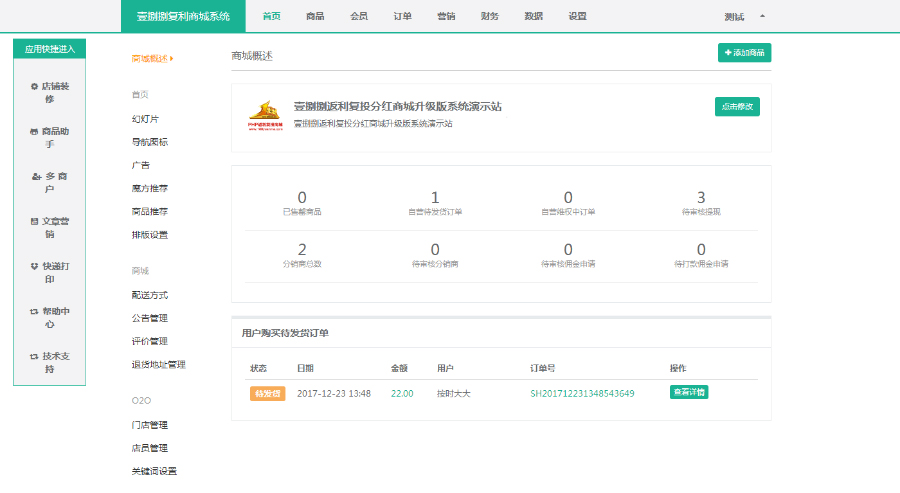The image size is (900, 493).
Task: Open the 财务 top menu tab
Action: (490, 16)
